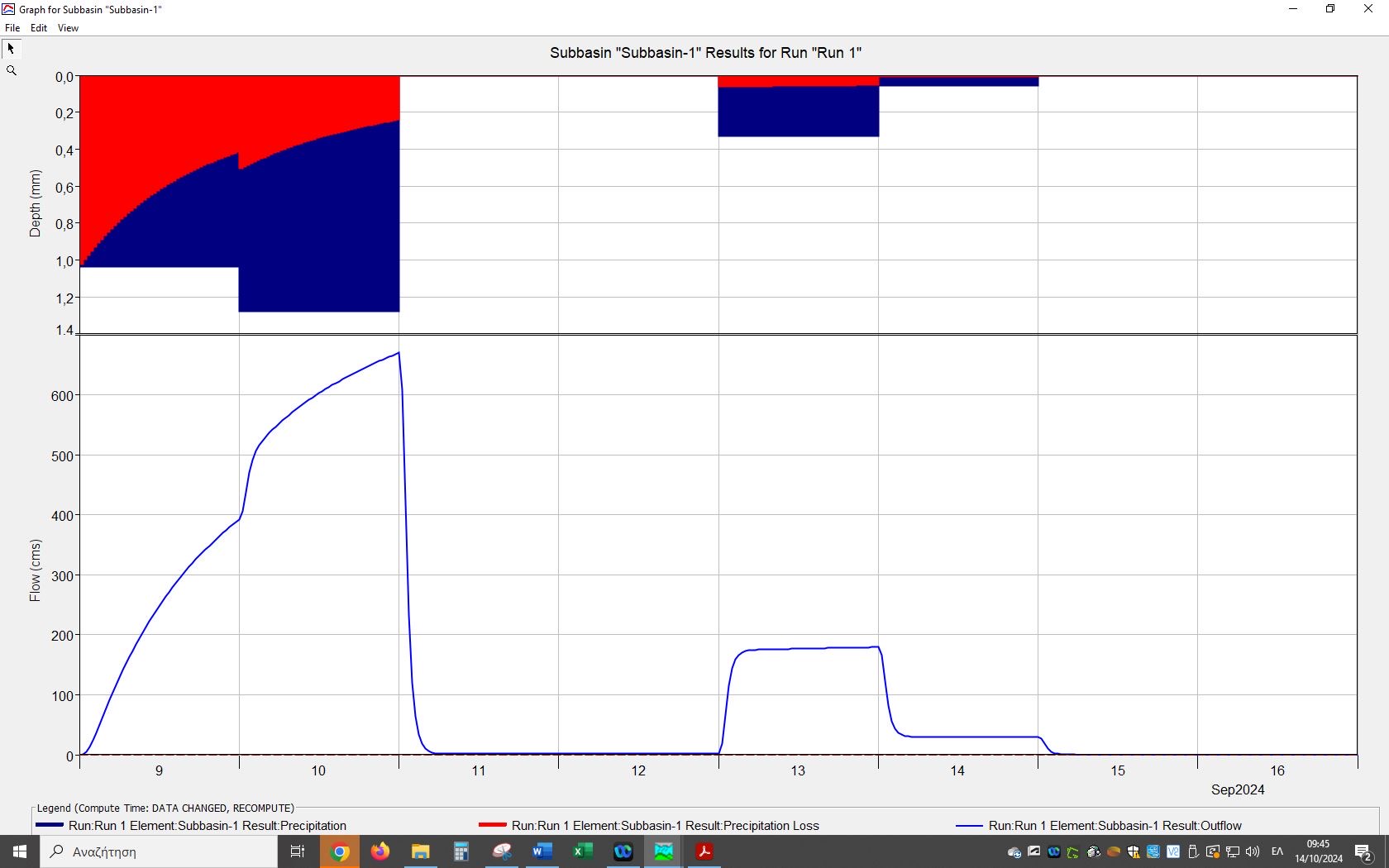The height and width of the screenshot is (868, 1389).
Task: Click the Outflow legend label
Action: coord(1115,826)
